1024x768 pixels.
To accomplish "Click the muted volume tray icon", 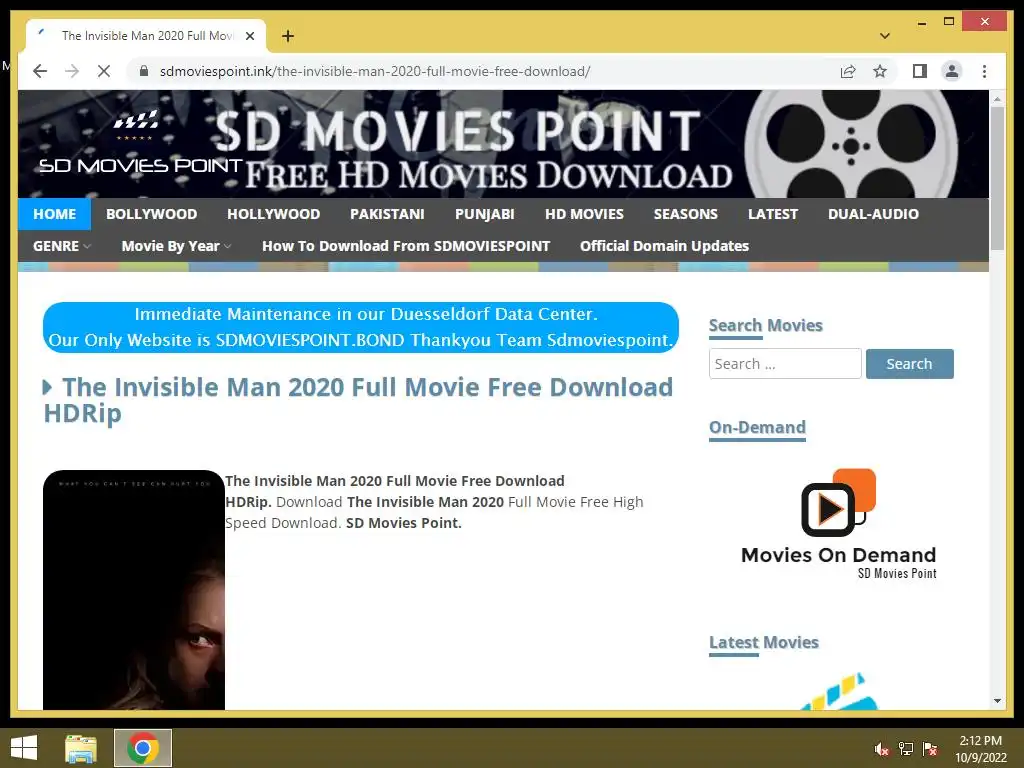I will [881, 749].
